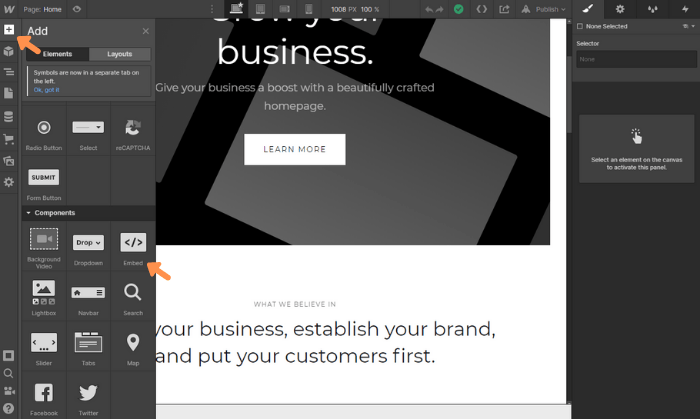The image size is (700, 420).
Task: Open the CMS Collections database icon
Action: pos(8,117)
